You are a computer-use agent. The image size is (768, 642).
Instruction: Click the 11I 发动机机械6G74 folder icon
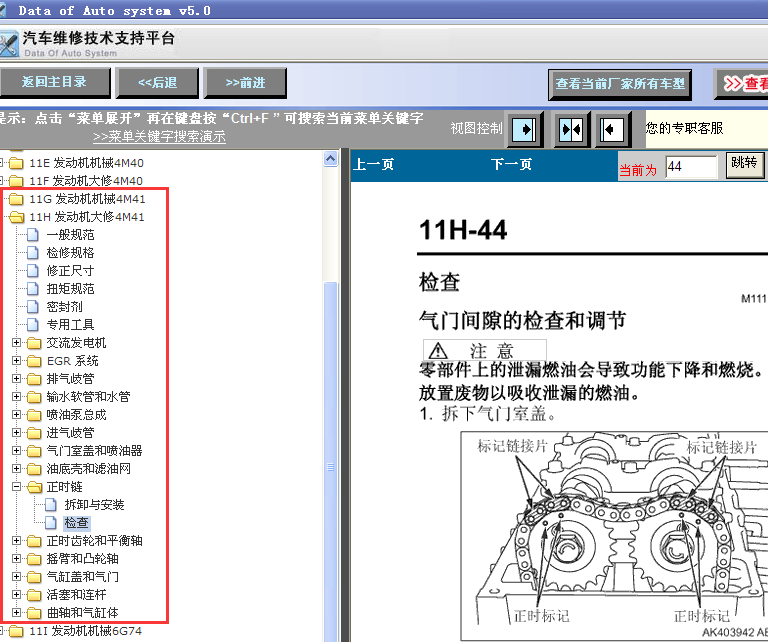[16, 631]
